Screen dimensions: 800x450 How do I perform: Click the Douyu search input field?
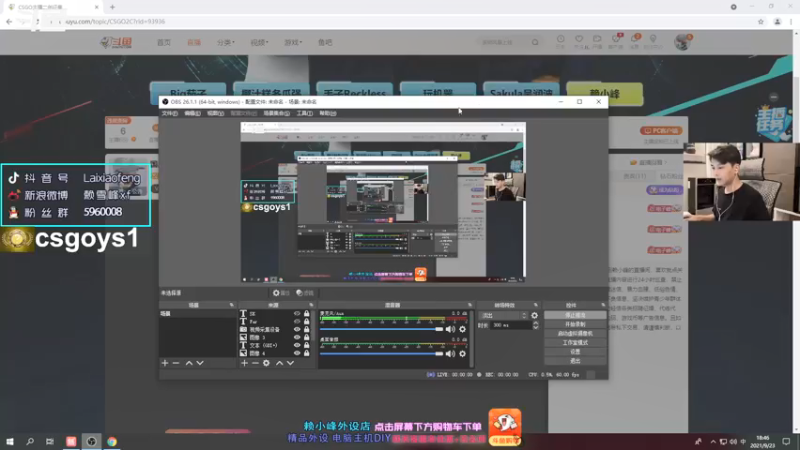[504, 42]
